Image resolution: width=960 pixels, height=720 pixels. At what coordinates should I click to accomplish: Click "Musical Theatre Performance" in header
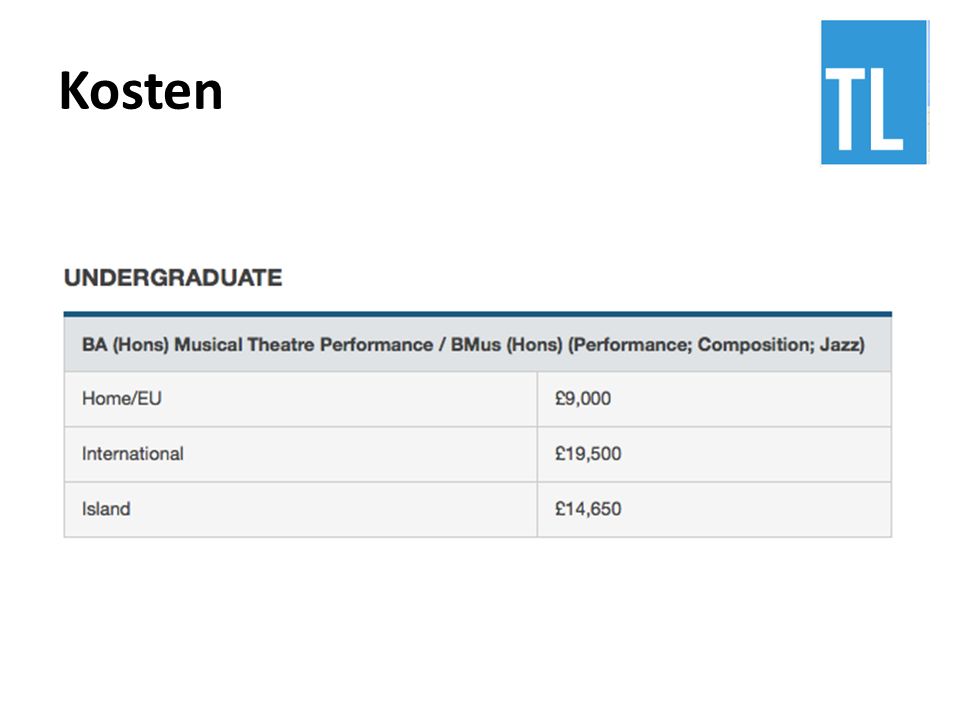pyautogui.click(x=304, y=345)
